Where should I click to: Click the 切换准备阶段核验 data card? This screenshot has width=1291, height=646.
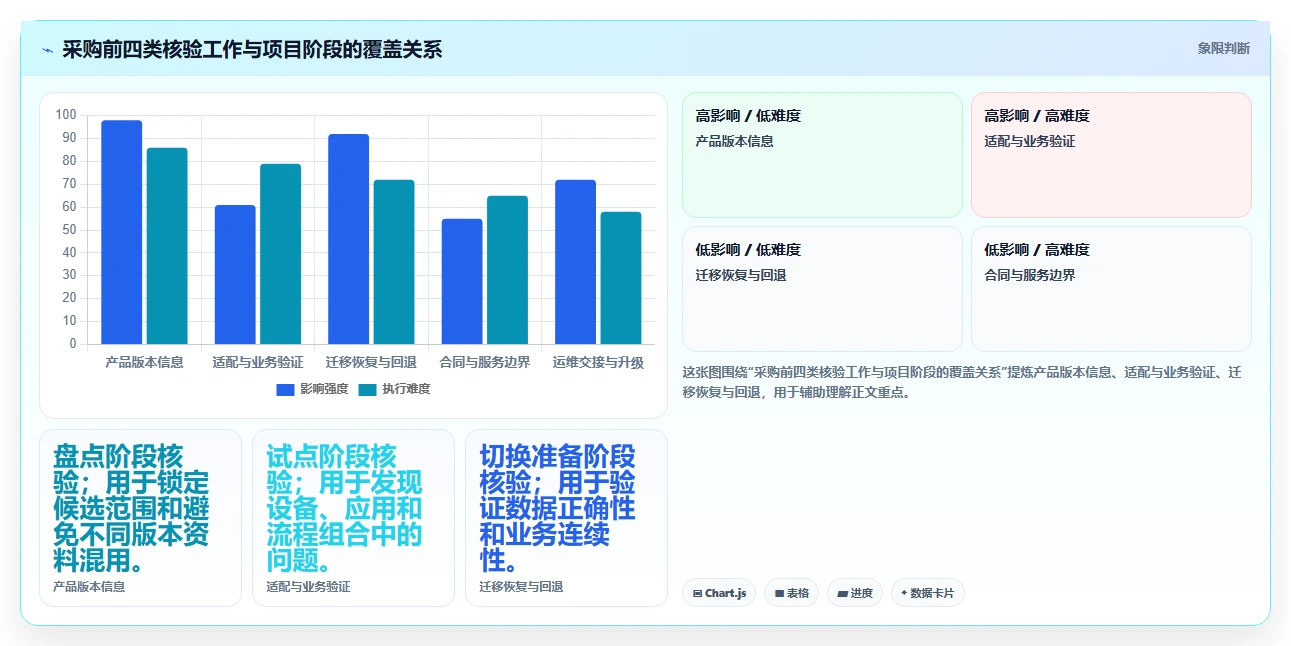(x=566, y=518)
